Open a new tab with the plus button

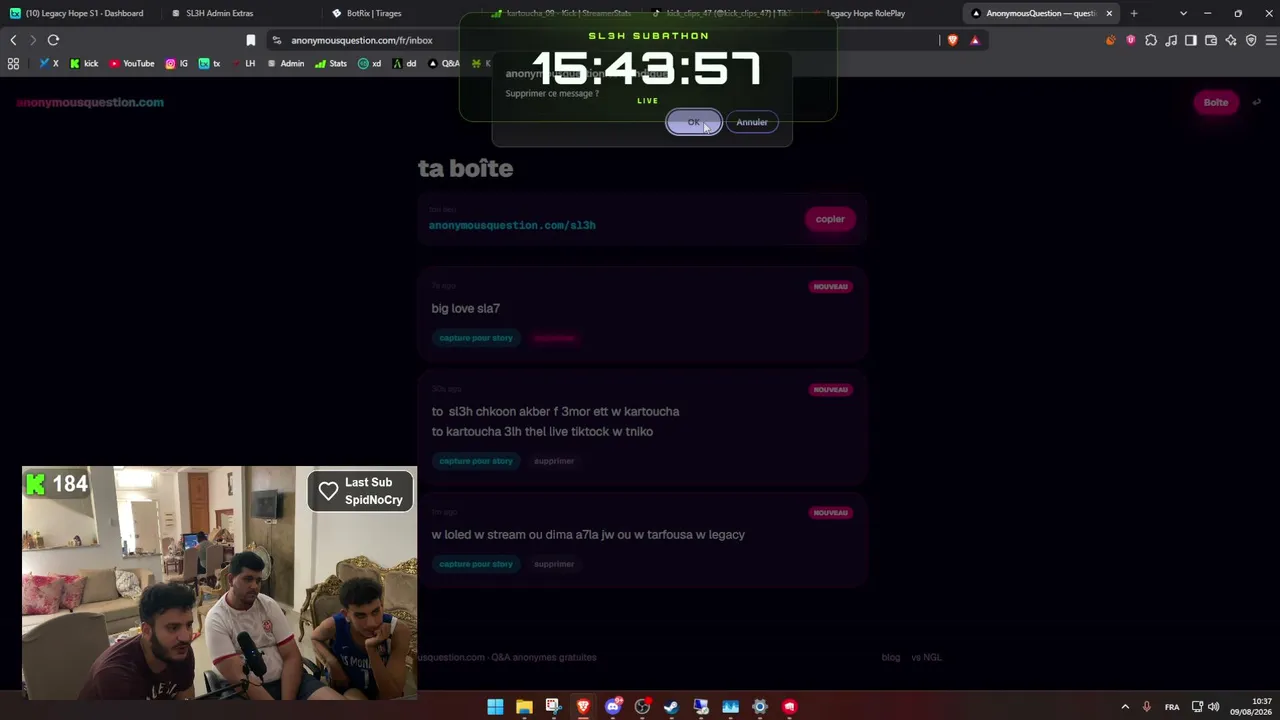click(1134, 13)
